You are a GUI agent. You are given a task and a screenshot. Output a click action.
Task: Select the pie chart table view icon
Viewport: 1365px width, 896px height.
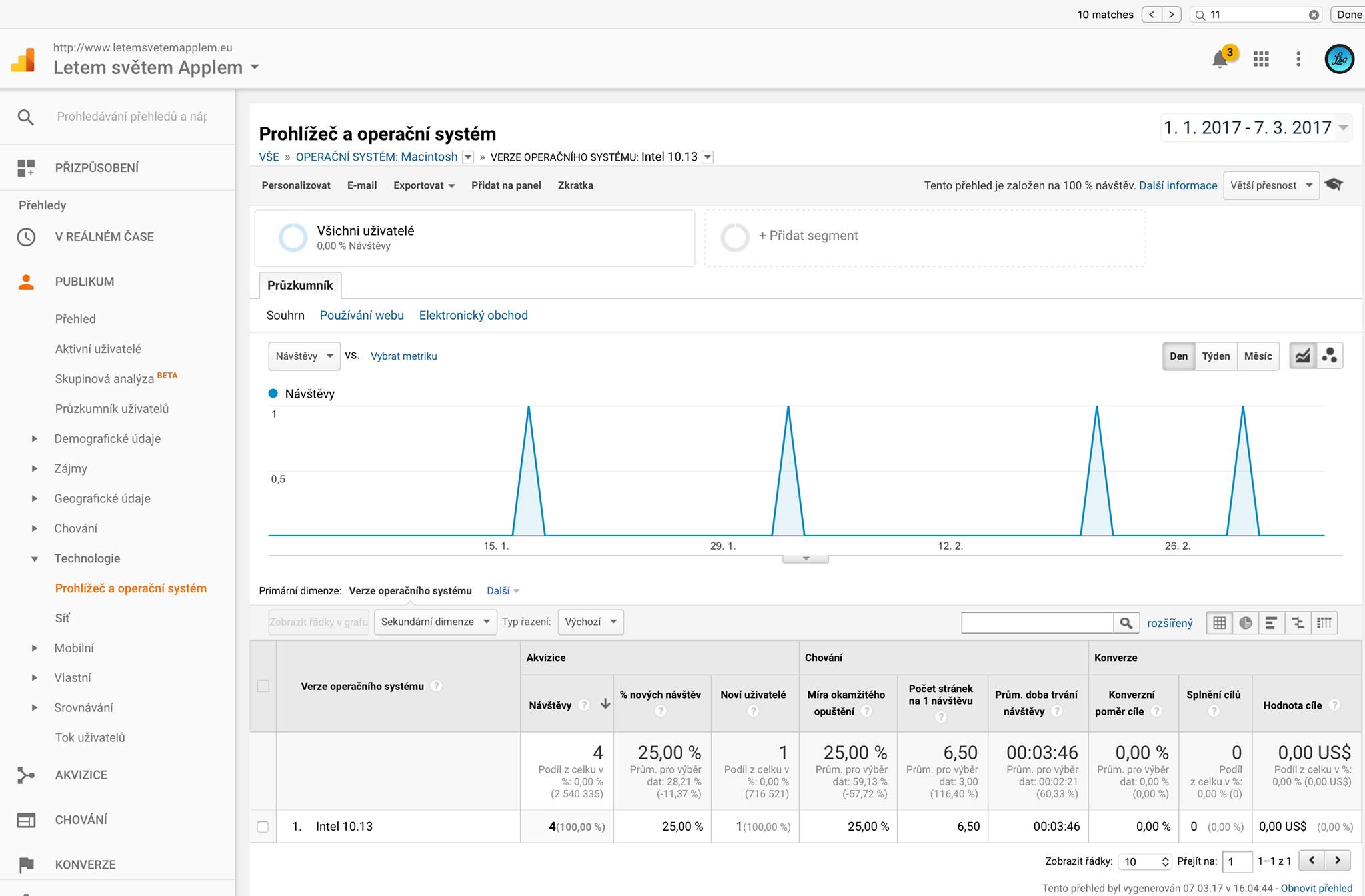1245,623
